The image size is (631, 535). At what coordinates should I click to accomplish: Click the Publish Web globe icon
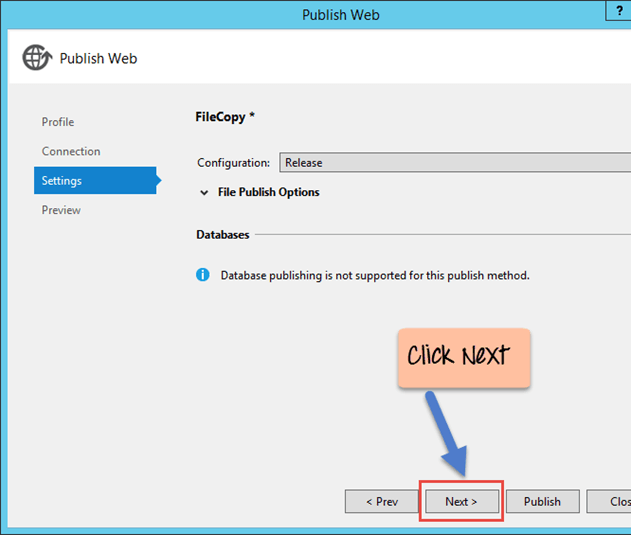36,58
